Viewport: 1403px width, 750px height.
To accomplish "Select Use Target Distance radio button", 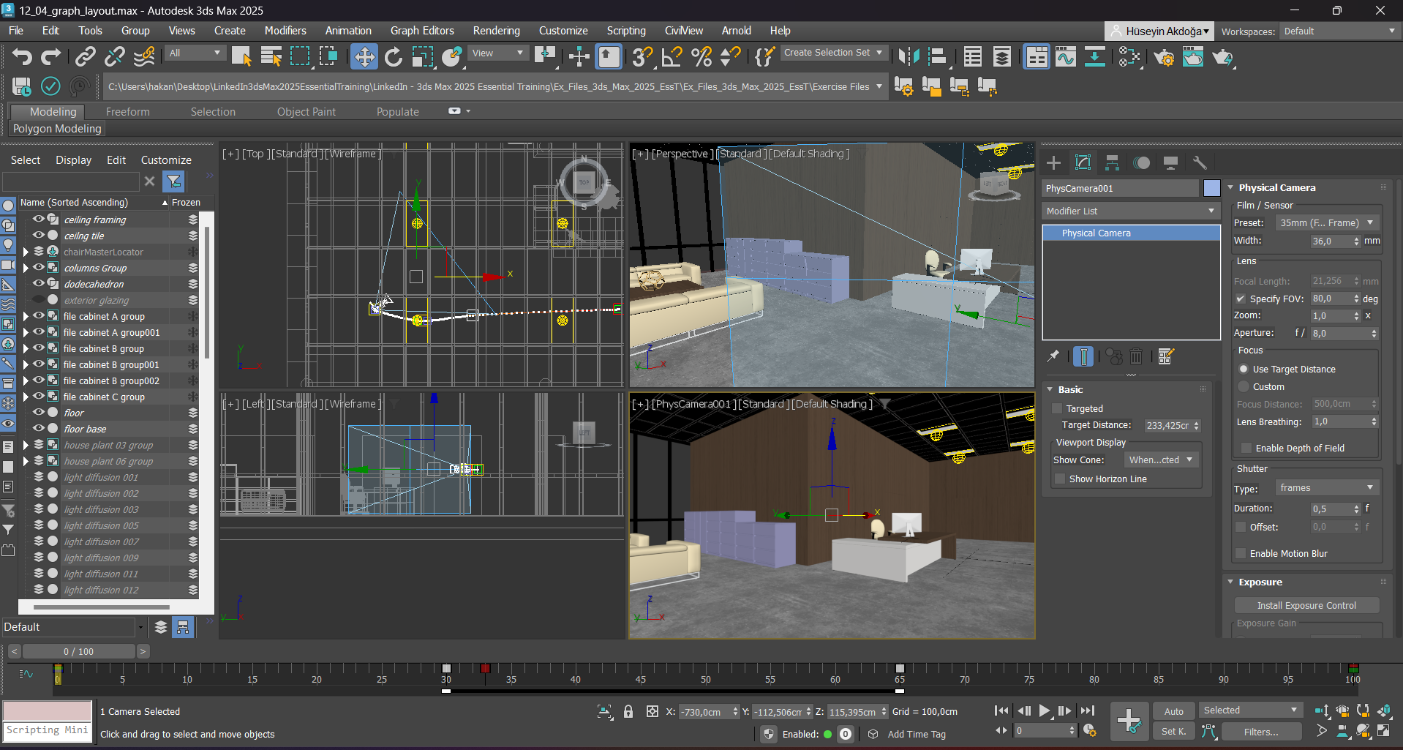I will (x=1244, y=369).
